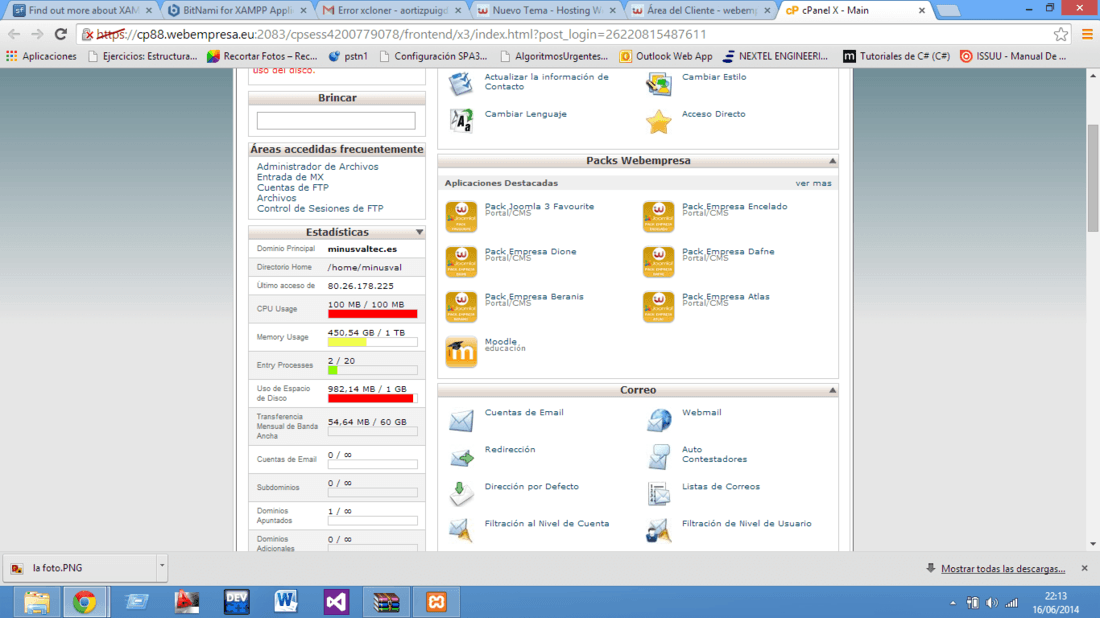Click the Memory Usage yellow progress bar

point(373,342)
